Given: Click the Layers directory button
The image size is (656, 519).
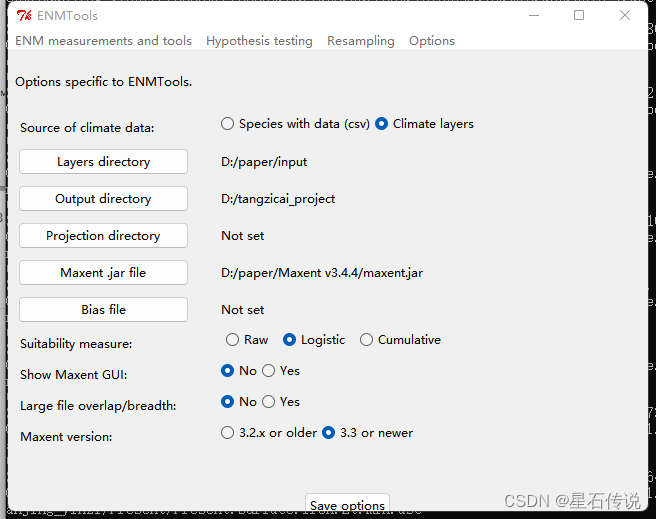Looking at the screenshot, I should coord(103,161).
